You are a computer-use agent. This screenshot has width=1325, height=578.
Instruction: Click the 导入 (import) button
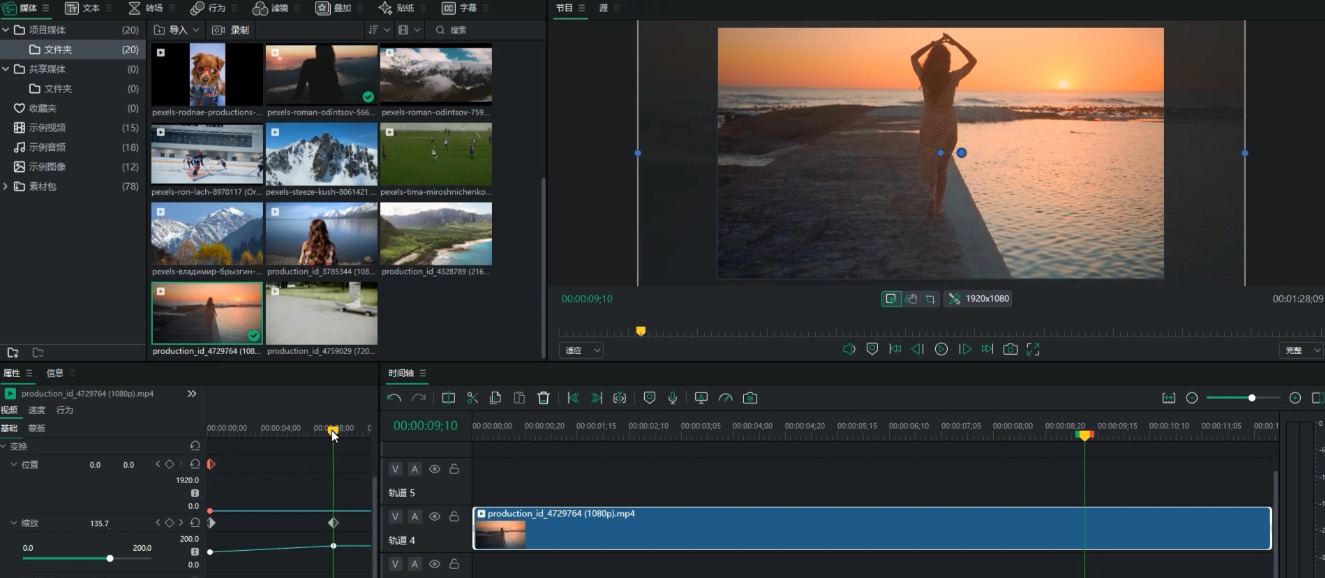tap(177, 30)
